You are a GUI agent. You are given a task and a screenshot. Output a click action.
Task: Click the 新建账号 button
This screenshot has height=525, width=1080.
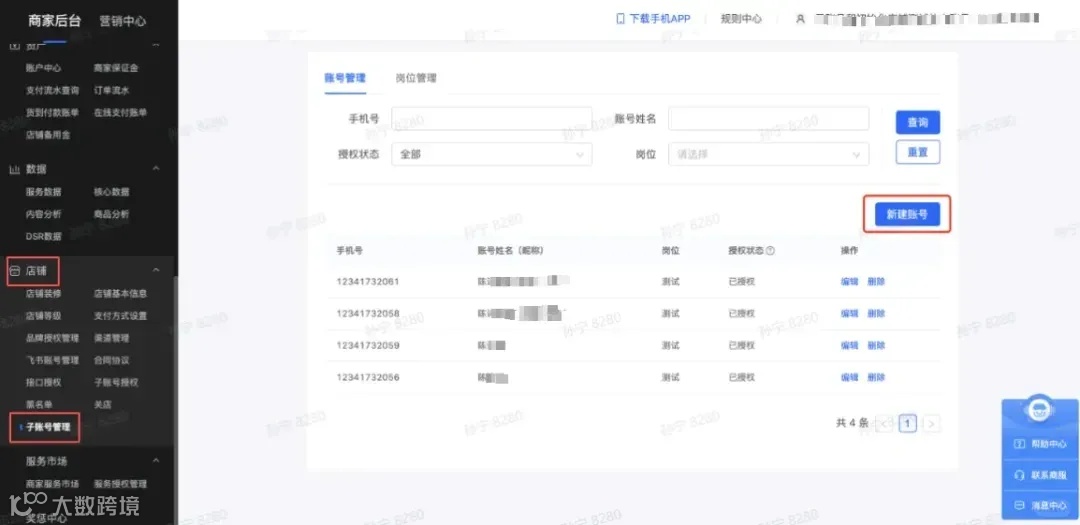tap(907, 214)
